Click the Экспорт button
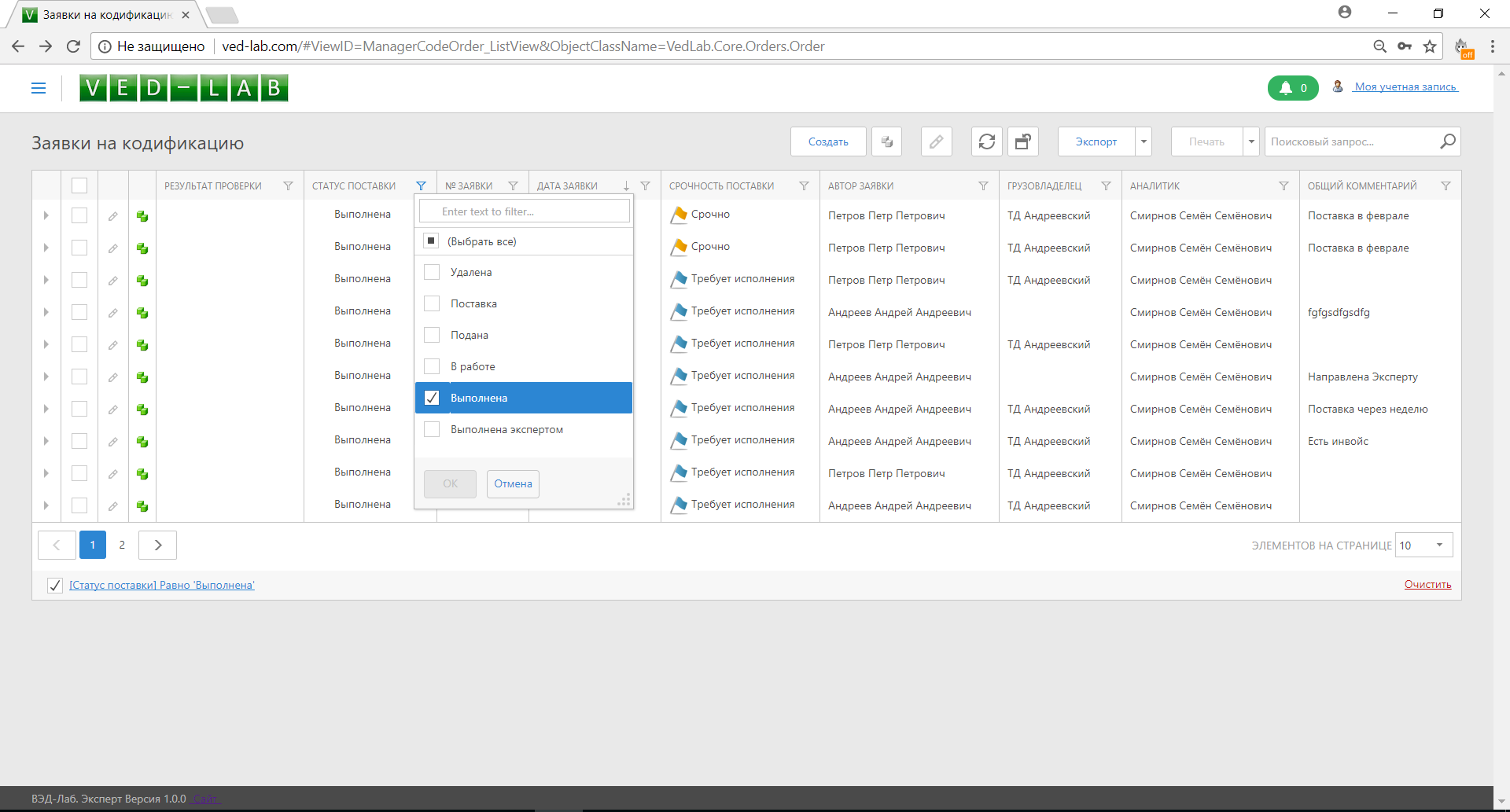The image size is (1510, 812). tap(1096, 141)
